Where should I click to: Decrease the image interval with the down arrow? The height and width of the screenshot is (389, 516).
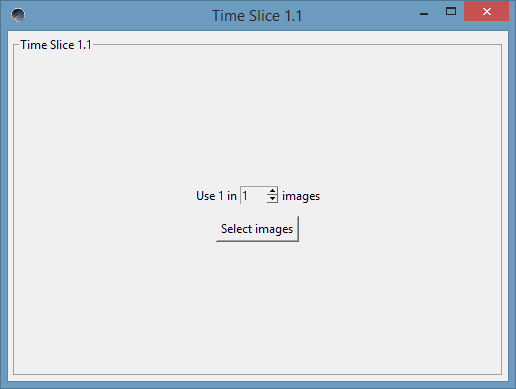pyautogui.click(x=272, y=199)
